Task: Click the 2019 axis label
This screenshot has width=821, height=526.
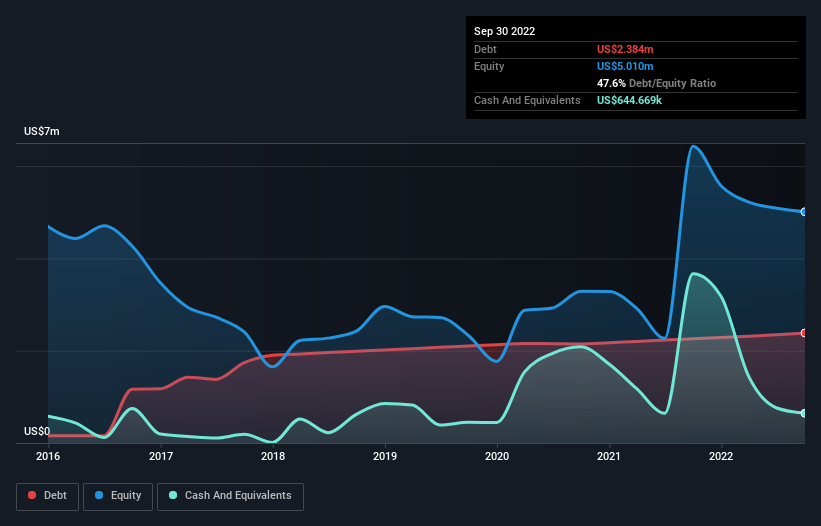Action: pyautogui.click(x=385, y=456)
